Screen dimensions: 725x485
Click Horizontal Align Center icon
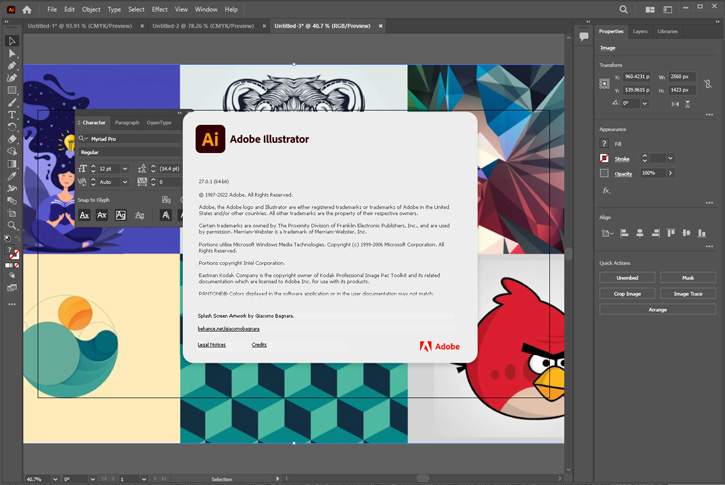[640, 233]
